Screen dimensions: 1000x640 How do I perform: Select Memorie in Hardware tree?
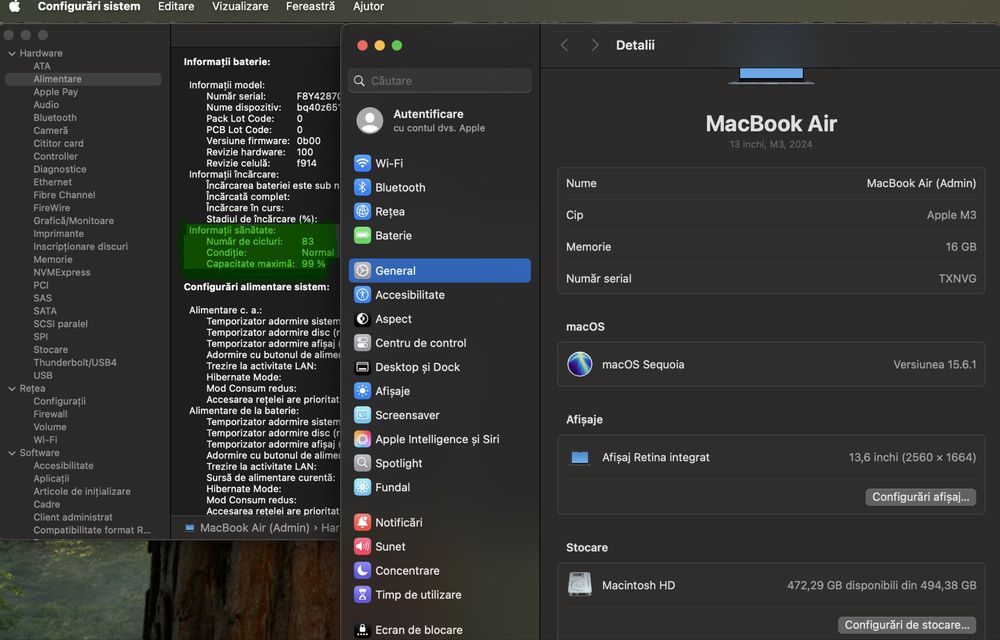[53, 259]
